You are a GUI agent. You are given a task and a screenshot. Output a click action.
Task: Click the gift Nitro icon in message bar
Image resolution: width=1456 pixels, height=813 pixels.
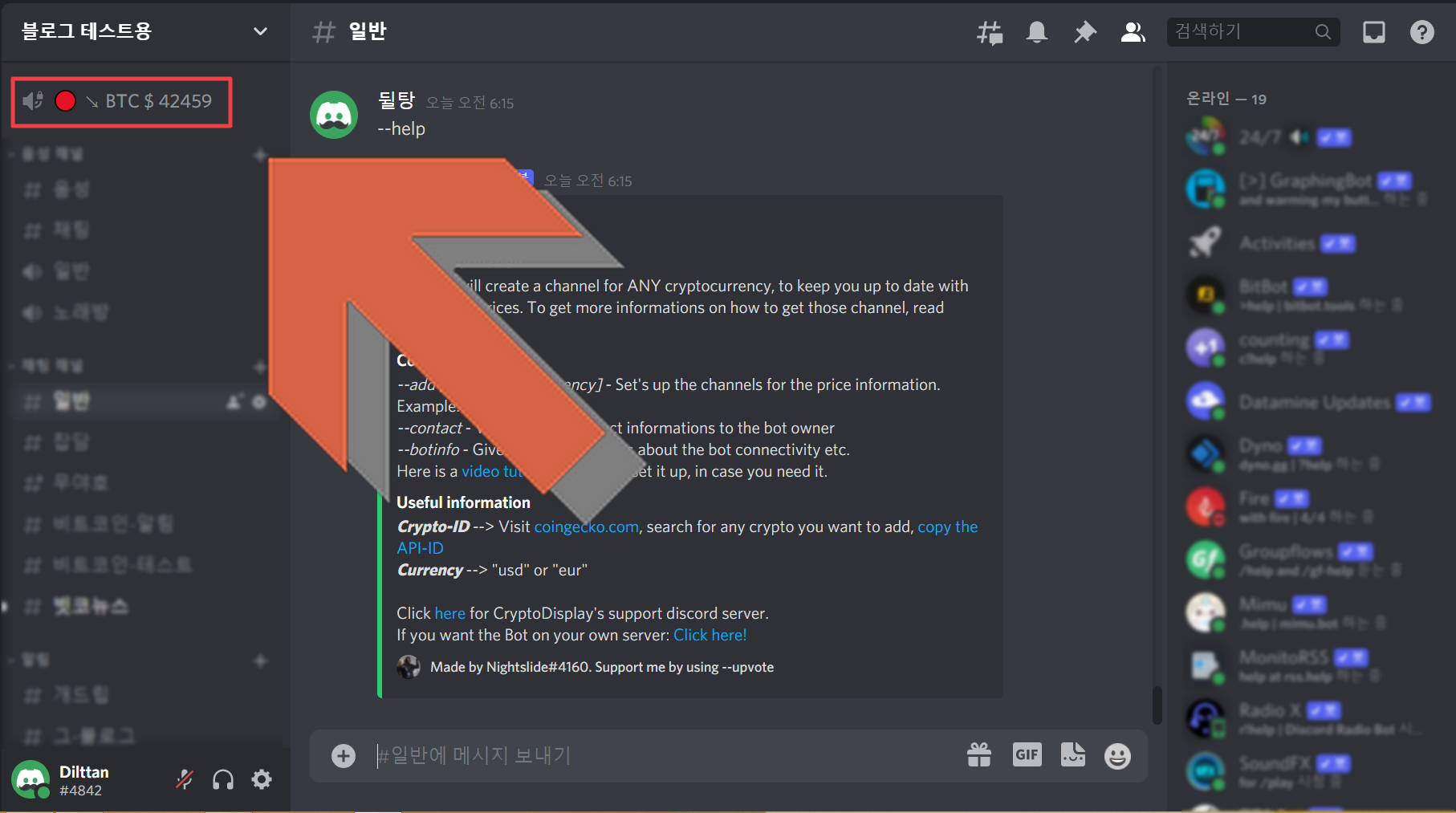(979, 755)
